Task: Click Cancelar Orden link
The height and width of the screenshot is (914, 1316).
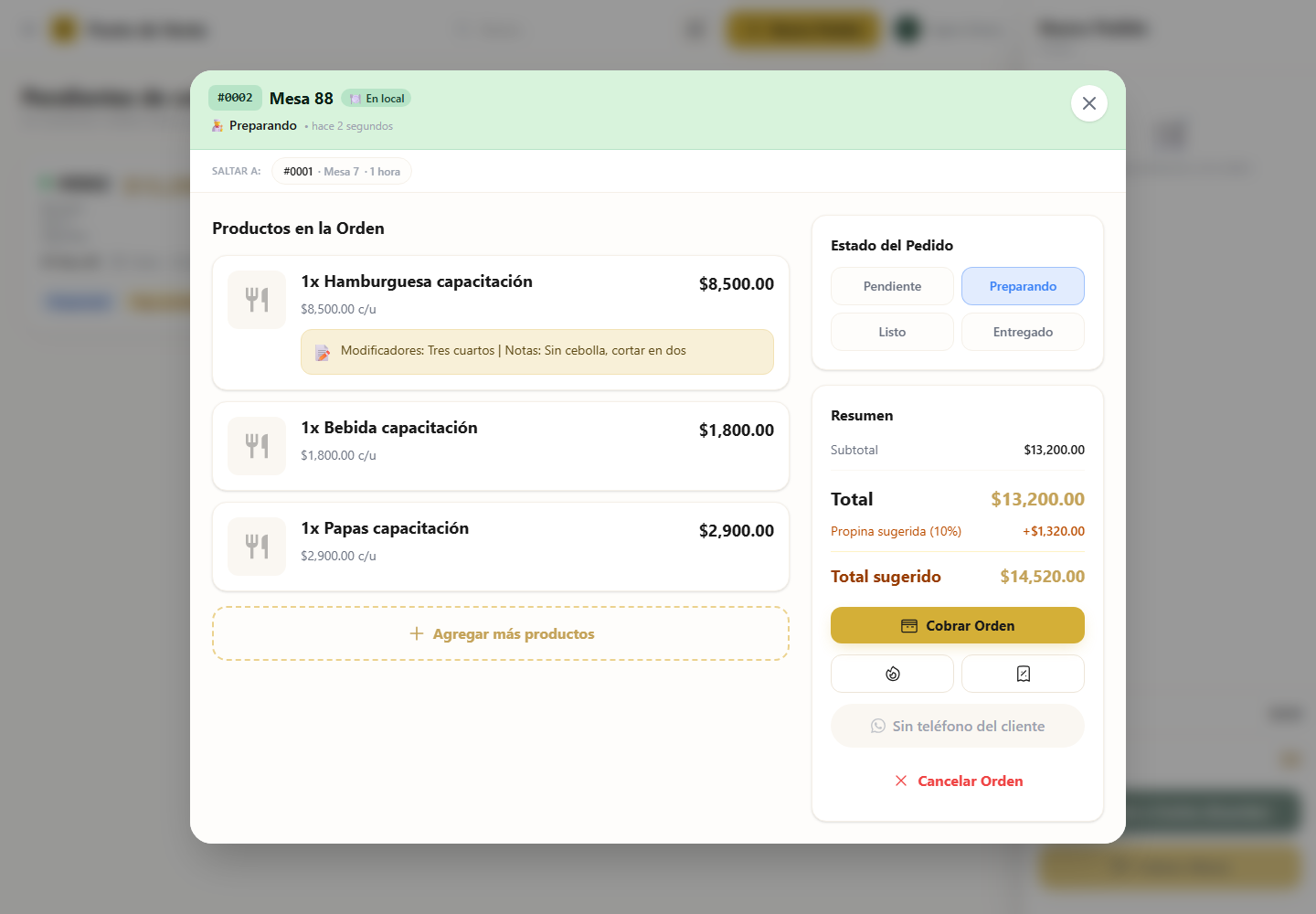Action: pos(957,781)
